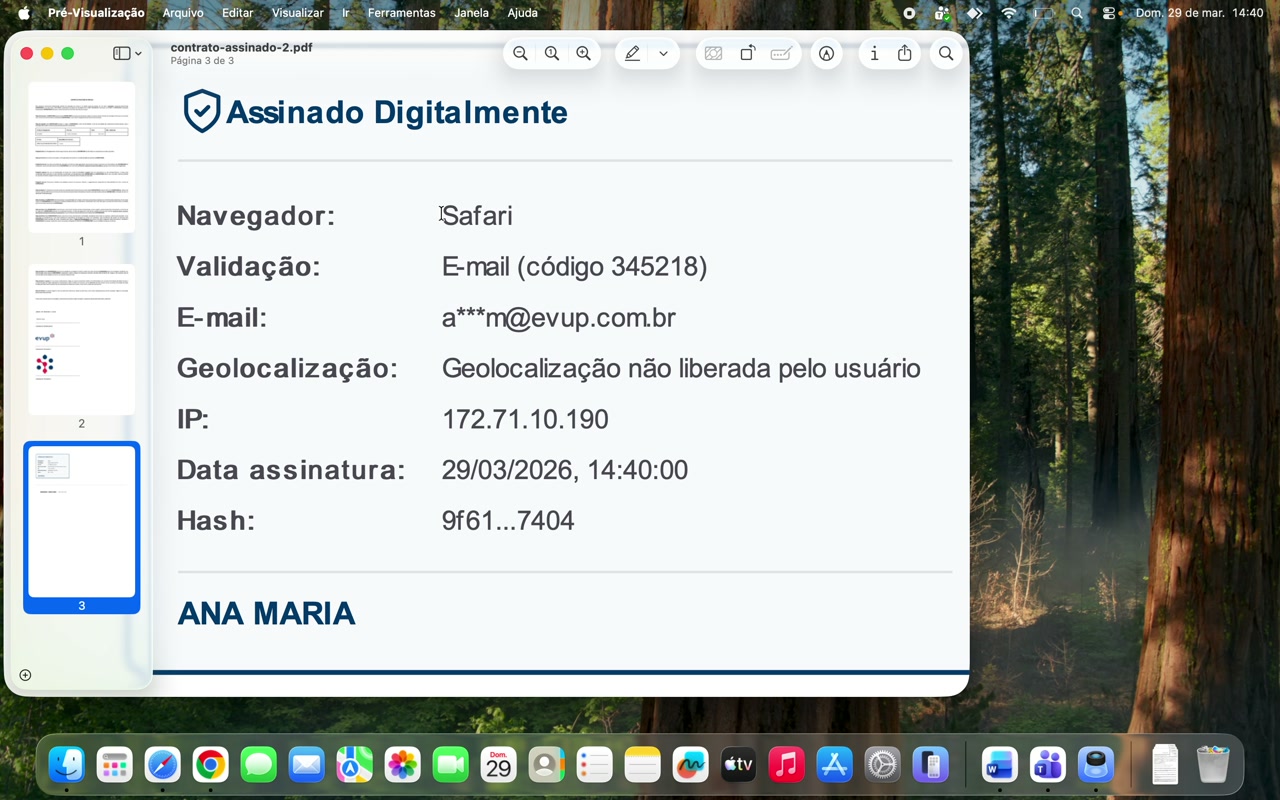Rotate the page left

(747, 54)
